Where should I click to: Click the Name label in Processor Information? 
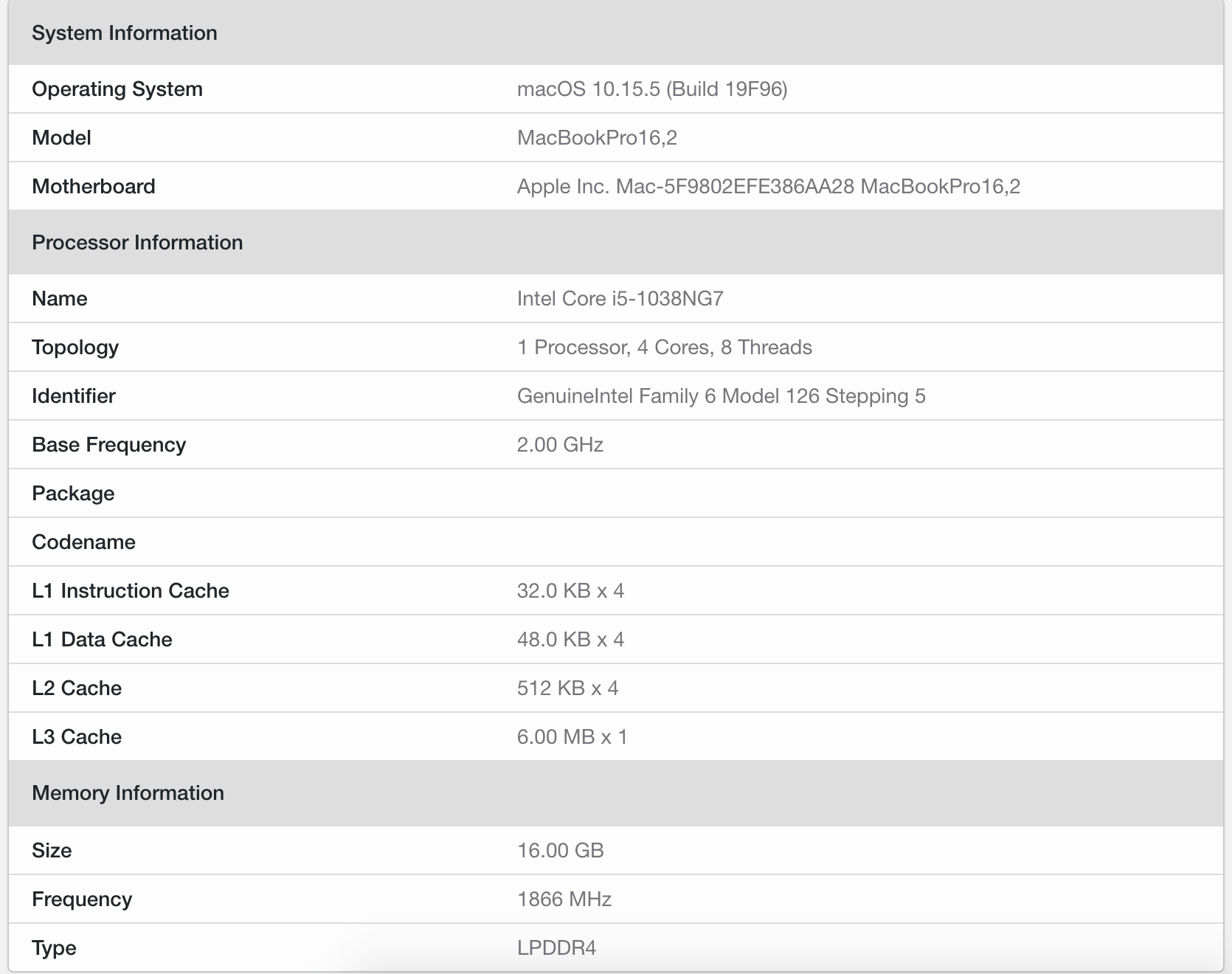tap(60, 299)
